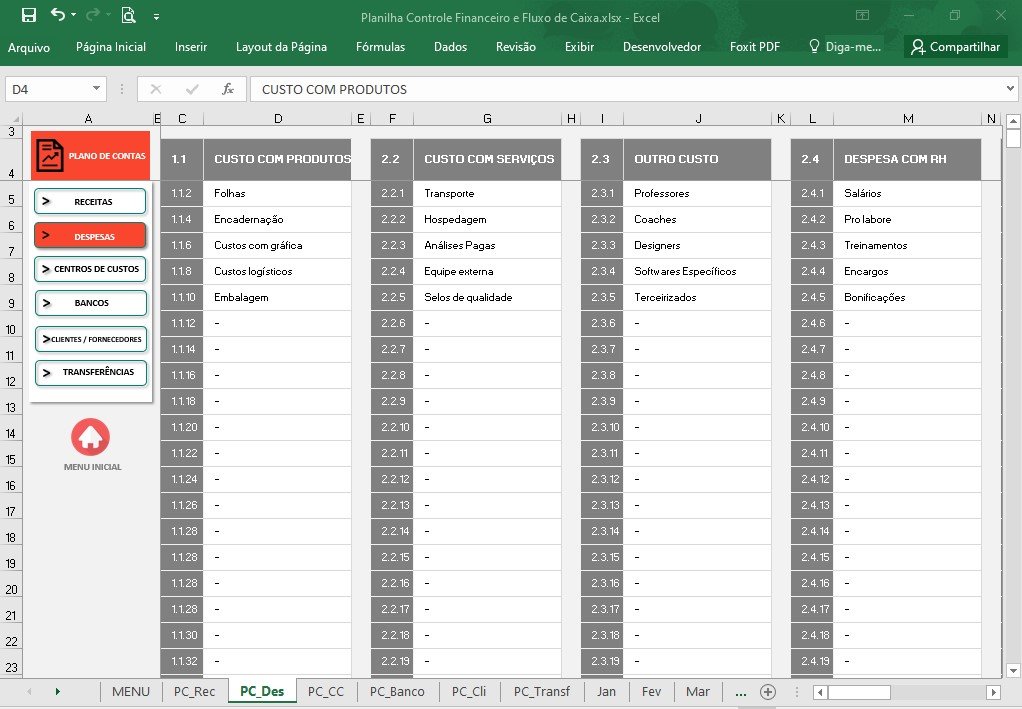Image resolution: width=1022 pixels, height=709 pixels.
Task: Click the CENTROS DE CUSTOS button
Action: (90, 268)
